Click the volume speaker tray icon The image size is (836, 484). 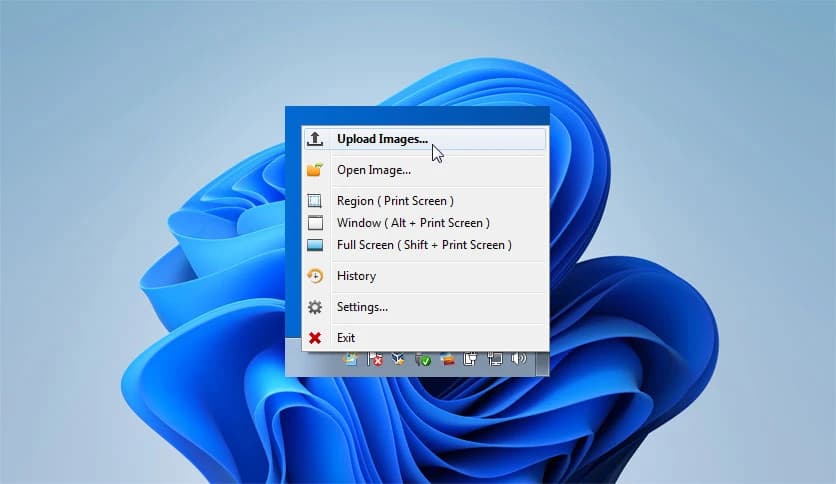(x=518, y=358)
